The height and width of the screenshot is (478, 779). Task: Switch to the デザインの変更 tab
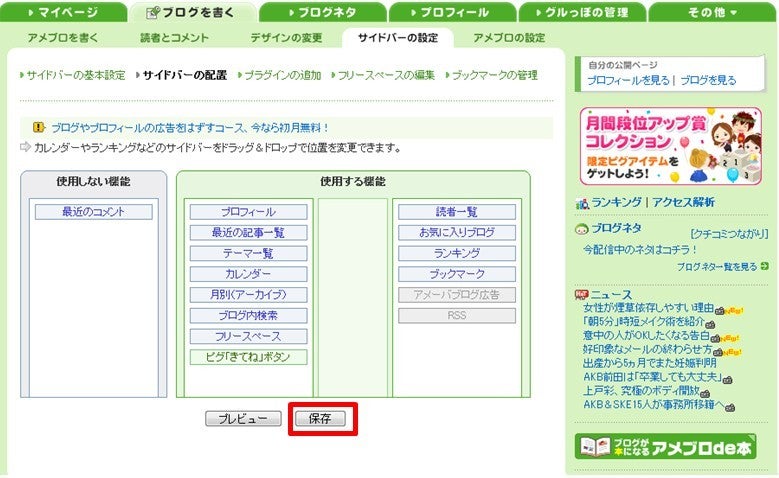pyautogui.click(x=286, y=38)
